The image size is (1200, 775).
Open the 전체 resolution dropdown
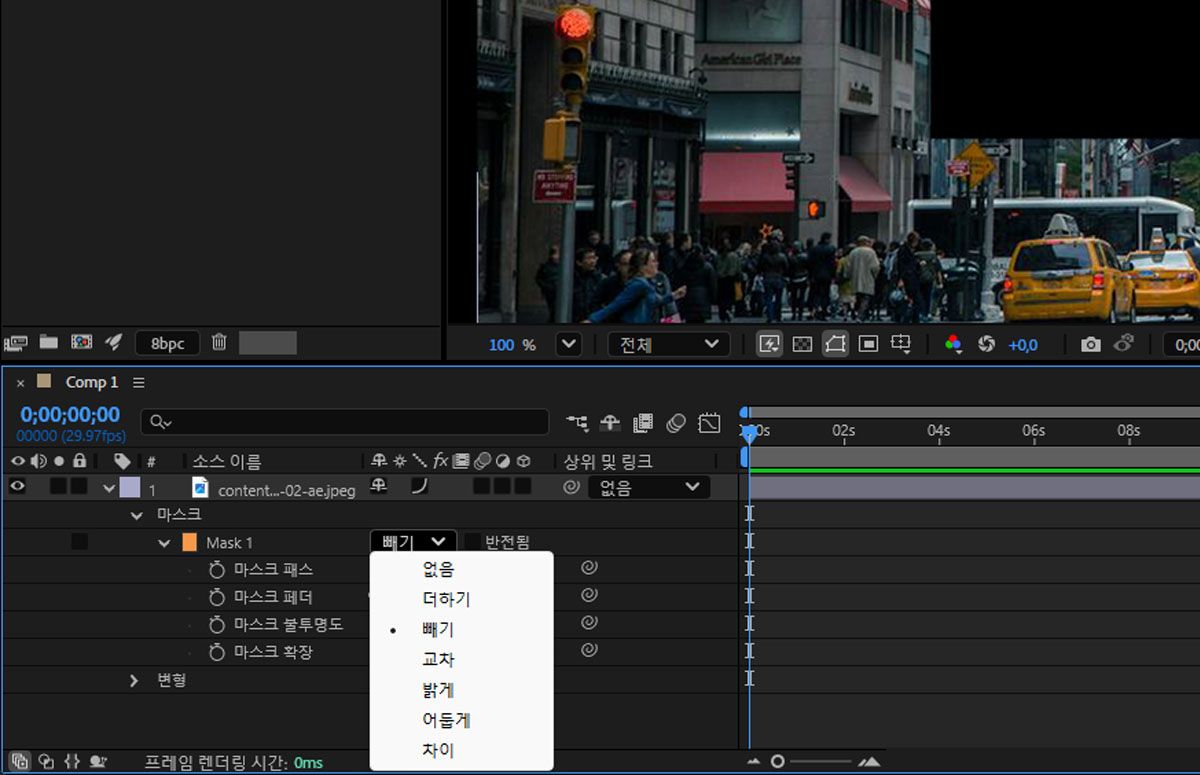point(667,344)
